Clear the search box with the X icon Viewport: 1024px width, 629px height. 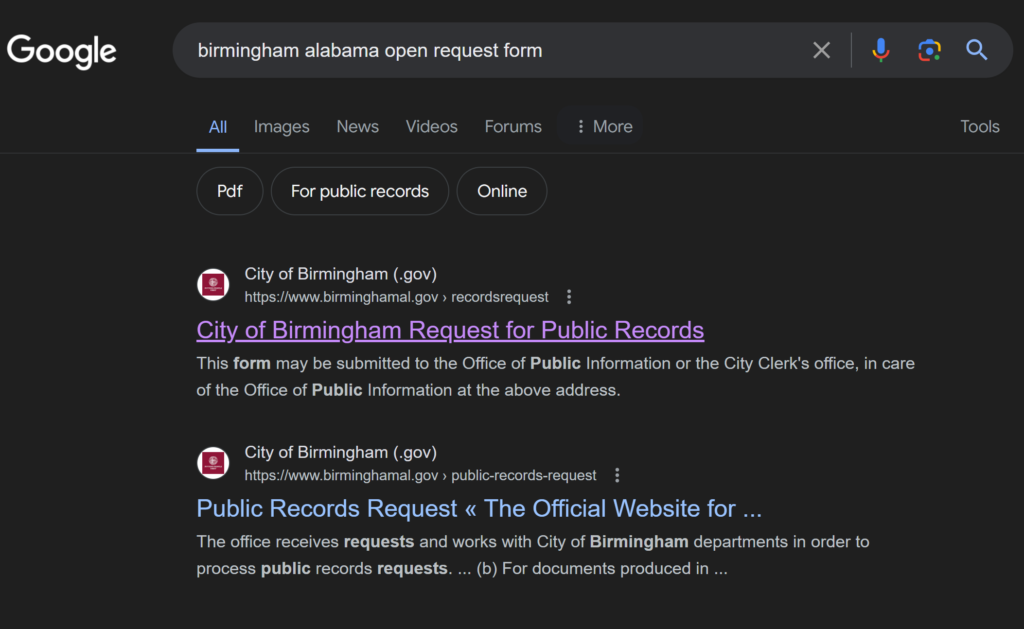coord(822,50)
